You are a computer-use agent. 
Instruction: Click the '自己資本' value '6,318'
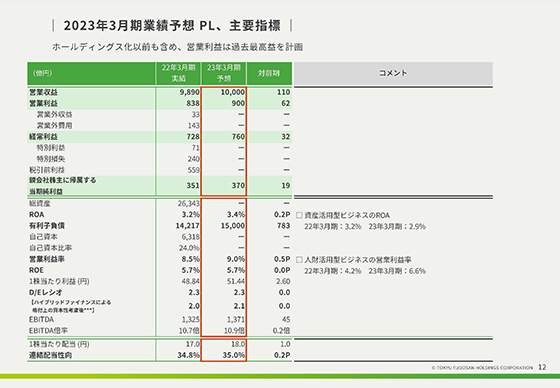190,237
